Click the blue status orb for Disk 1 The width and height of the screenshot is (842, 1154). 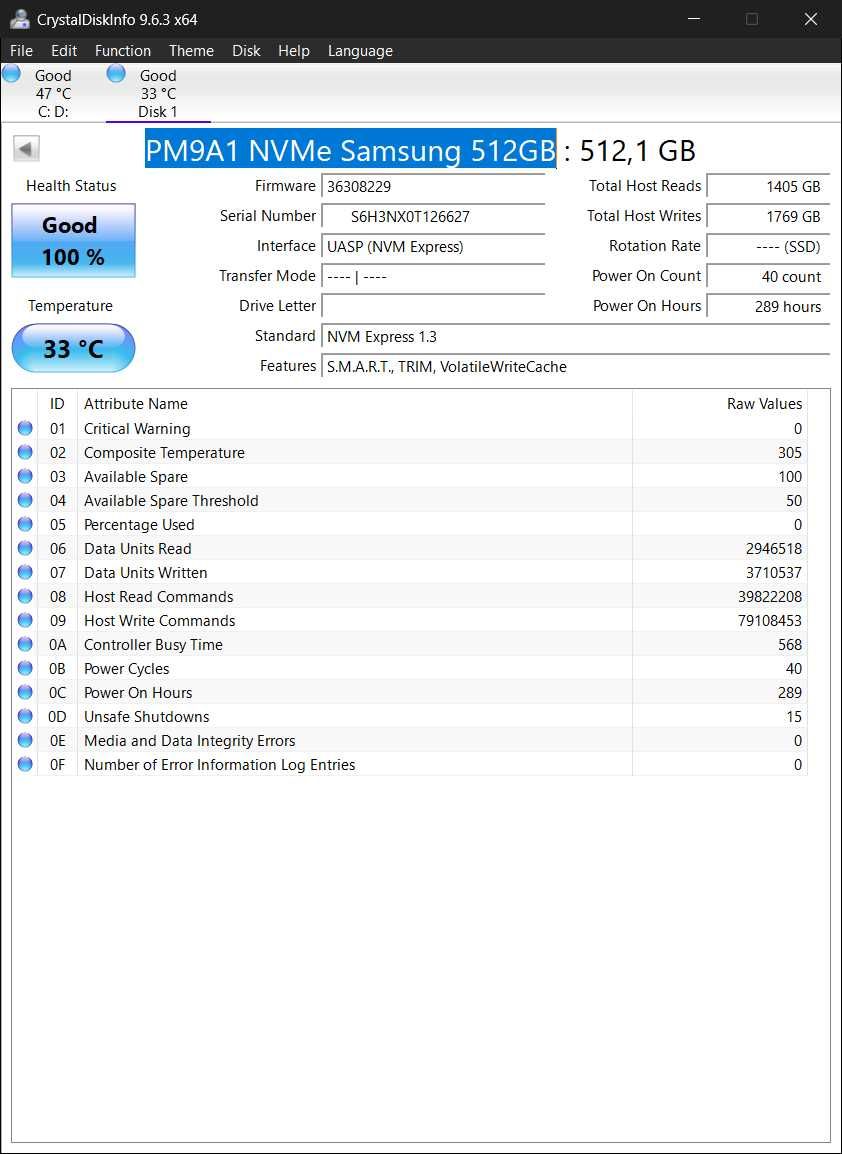point(116,74)
